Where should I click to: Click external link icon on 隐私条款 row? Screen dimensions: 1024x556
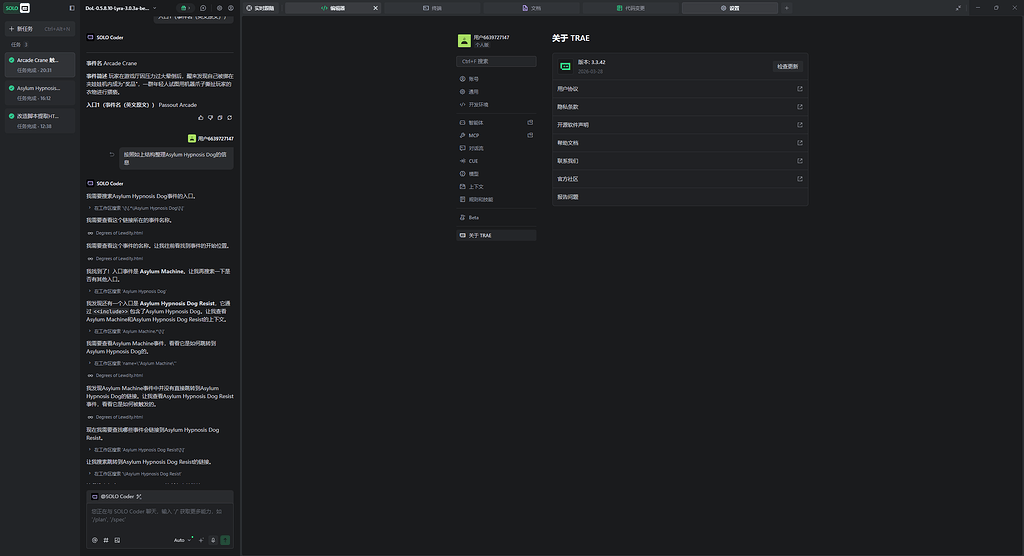[800, 106]
